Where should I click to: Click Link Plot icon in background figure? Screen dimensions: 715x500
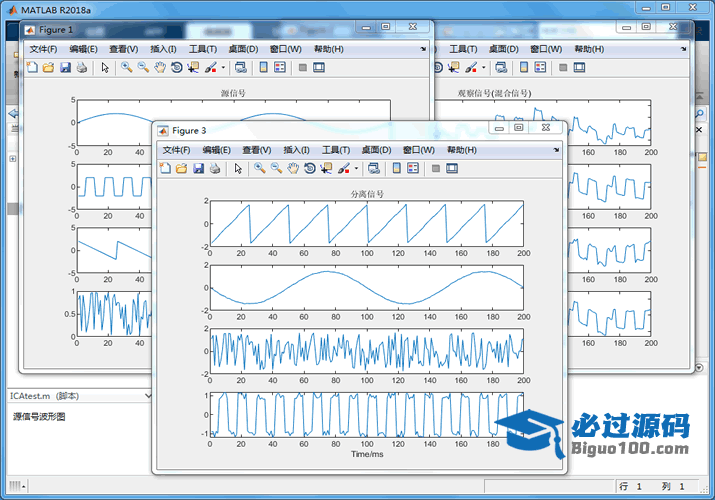pyautogui.click(x=501, y=67)
